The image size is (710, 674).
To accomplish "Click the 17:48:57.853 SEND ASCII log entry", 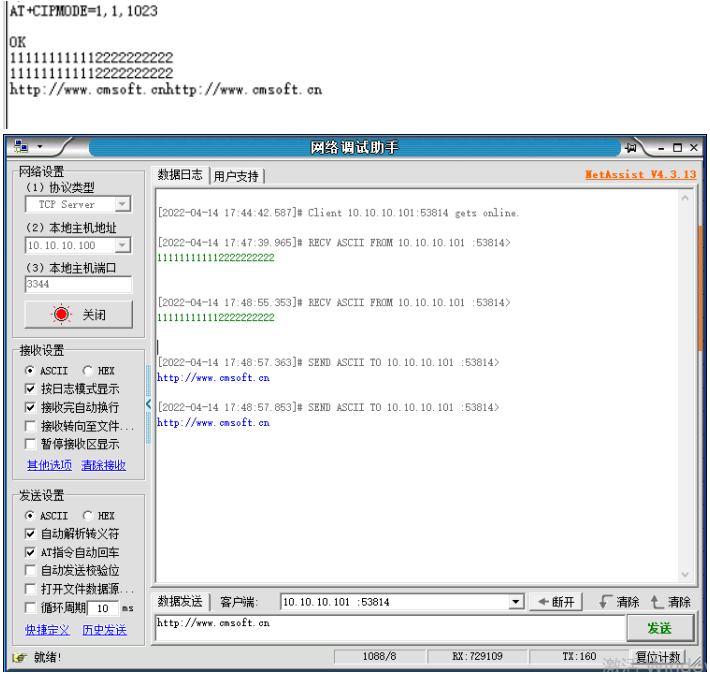I will click(328, 407).
